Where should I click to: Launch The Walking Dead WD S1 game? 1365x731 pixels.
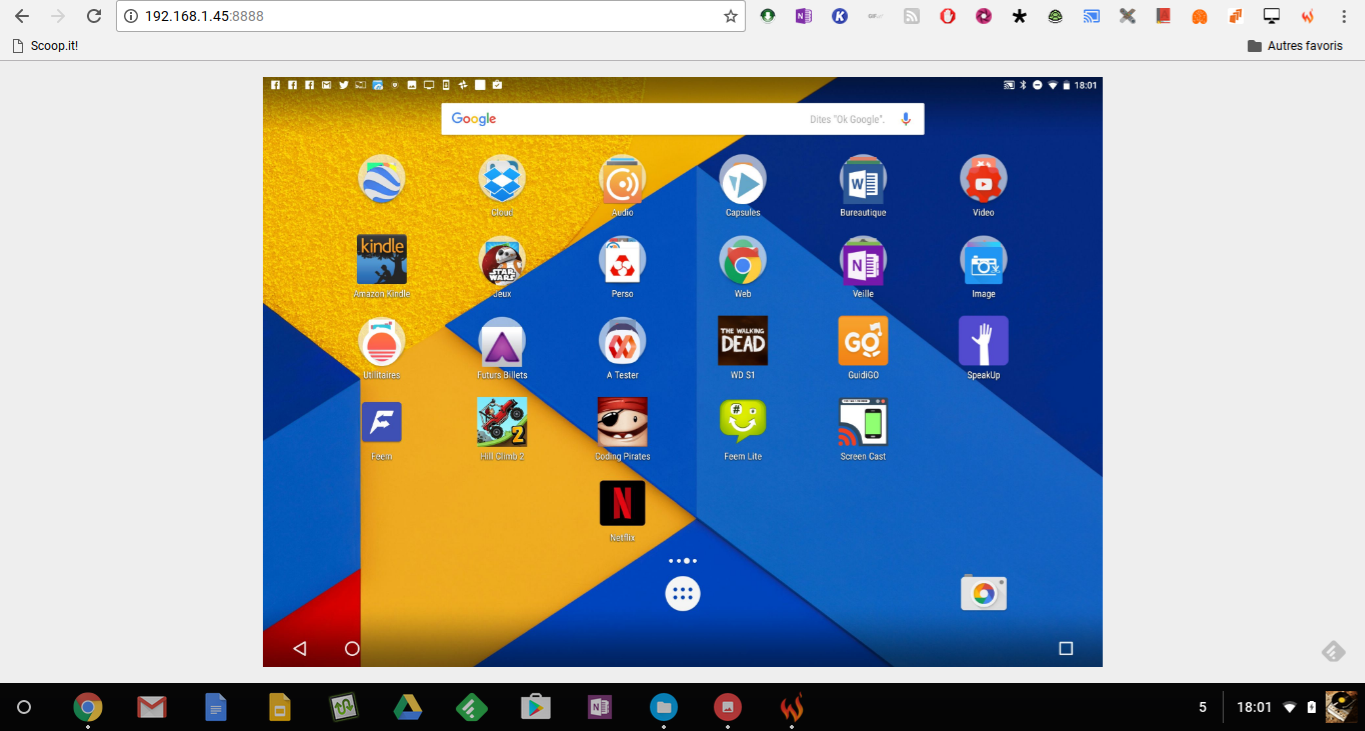(x=743, y=341)
